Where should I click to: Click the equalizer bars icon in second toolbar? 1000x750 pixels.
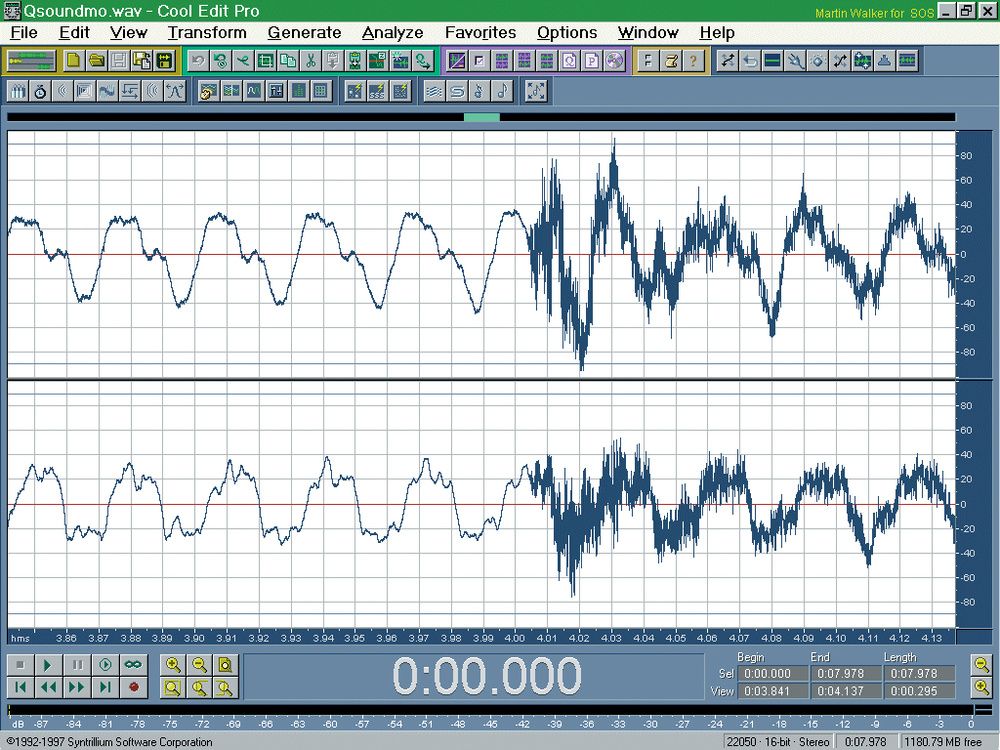click(x=298, y=92)
